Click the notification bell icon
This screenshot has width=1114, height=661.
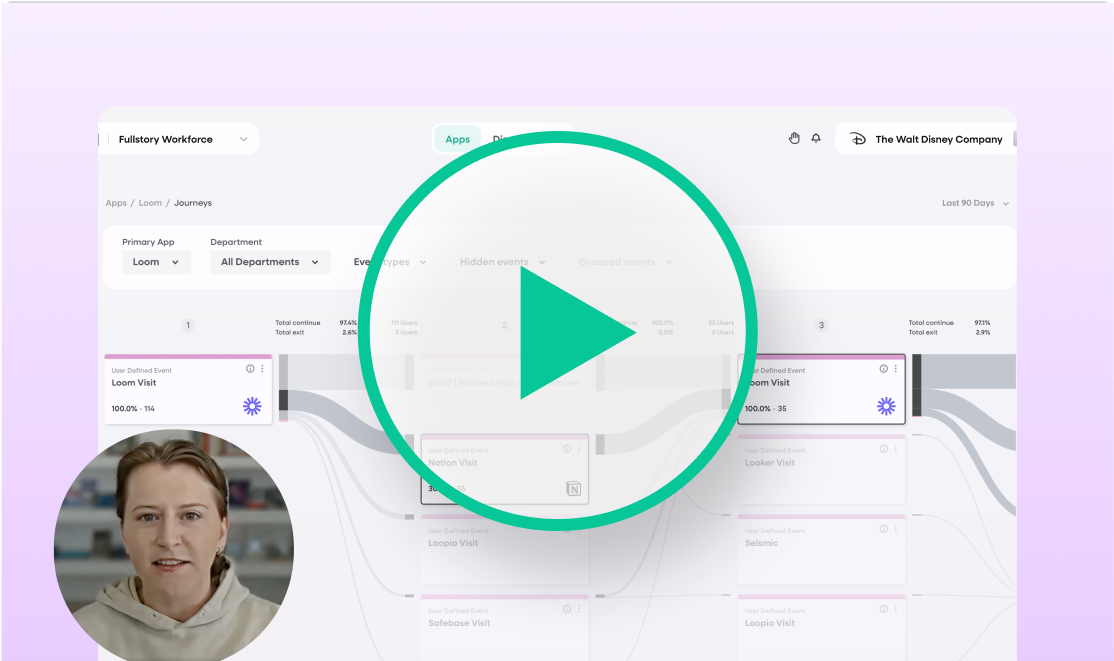[x=815, y=138]
